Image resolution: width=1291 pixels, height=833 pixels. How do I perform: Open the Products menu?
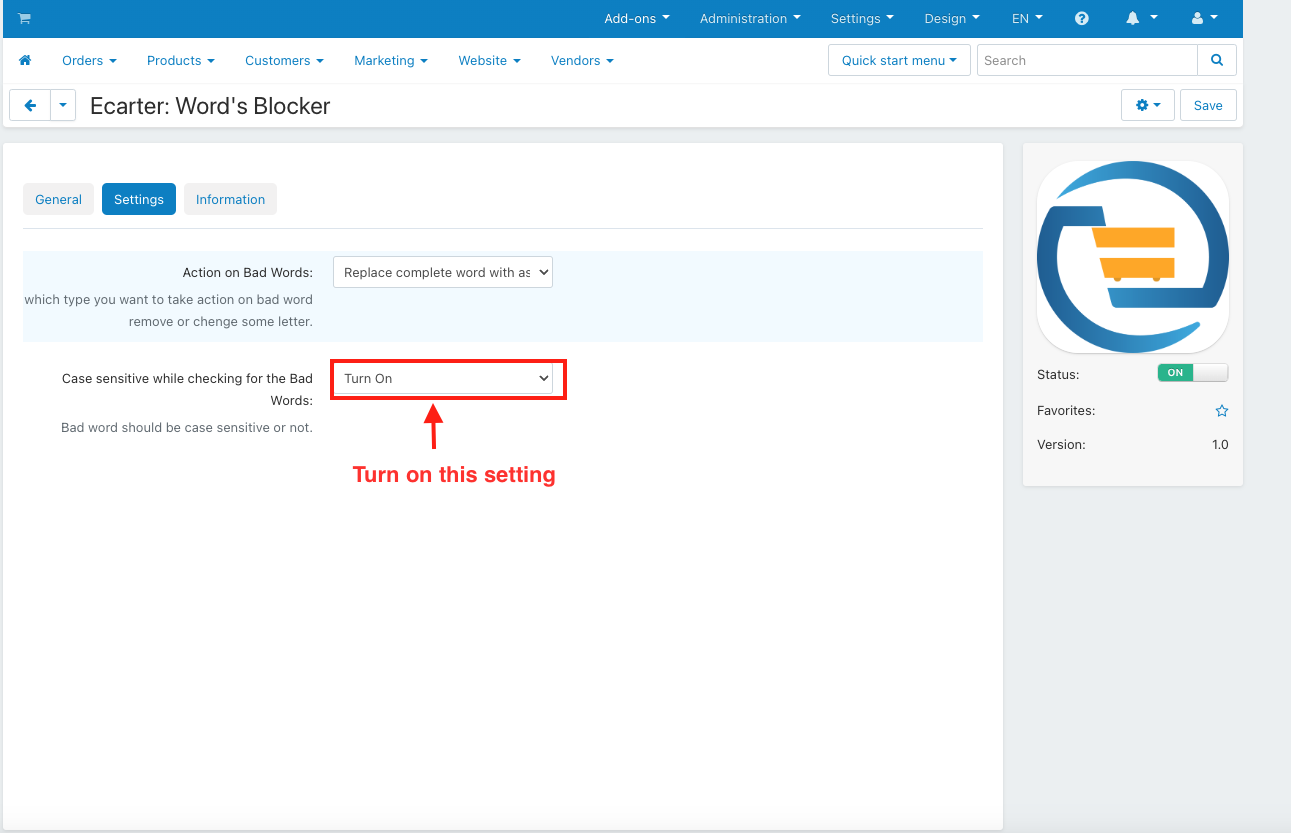point(181,60)
